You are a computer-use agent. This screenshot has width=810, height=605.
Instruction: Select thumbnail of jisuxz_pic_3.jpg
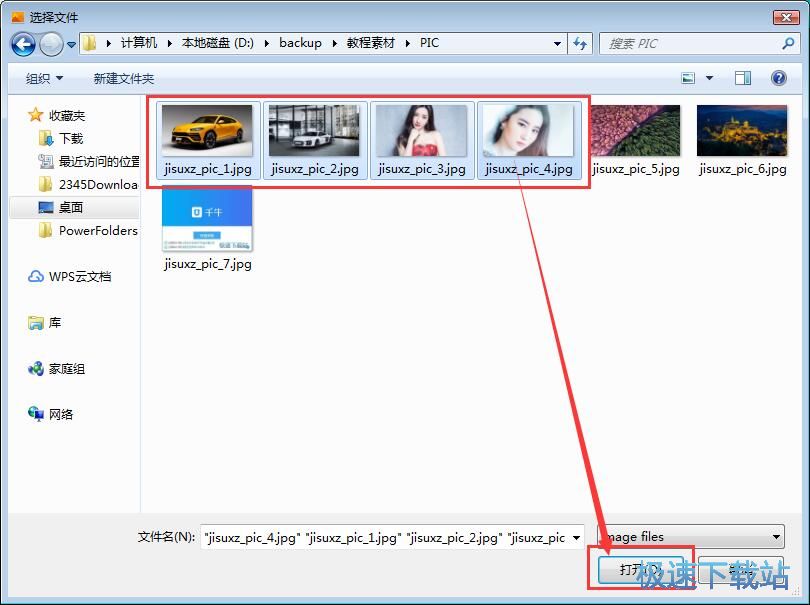[x=422, y=131]
